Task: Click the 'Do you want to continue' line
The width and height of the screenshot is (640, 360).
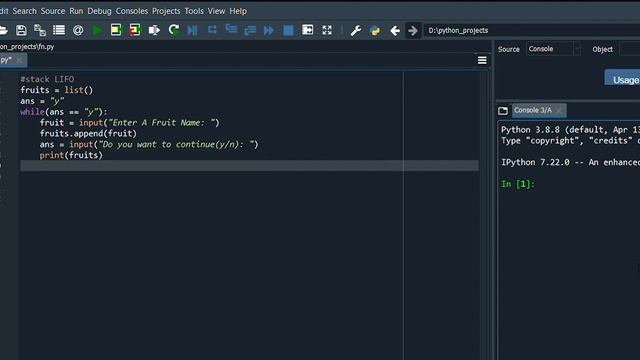Action: 149,144
